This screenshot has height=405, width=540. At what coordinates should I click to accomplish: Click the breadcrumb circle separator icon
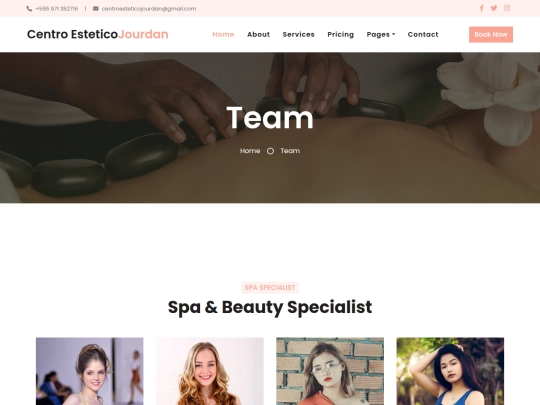[270, 151]
